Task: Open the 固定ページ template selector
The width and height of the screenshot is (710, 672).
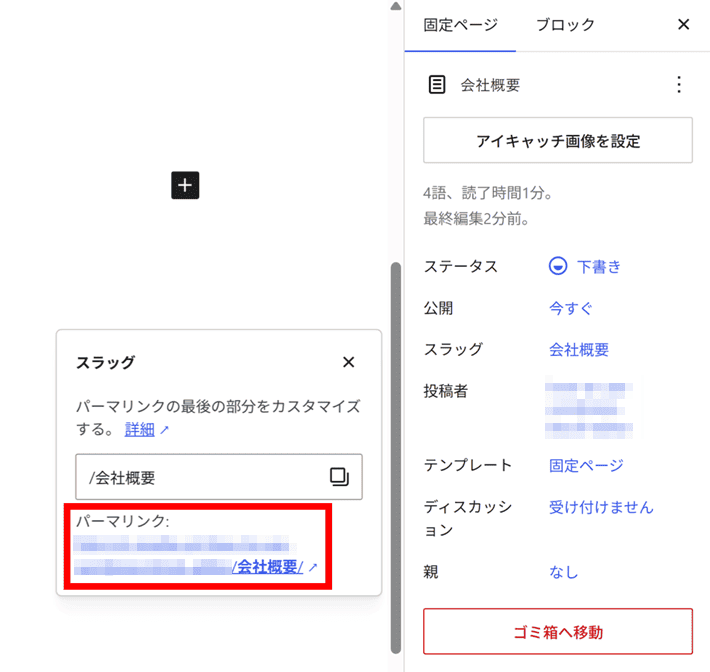Action: 586,465
